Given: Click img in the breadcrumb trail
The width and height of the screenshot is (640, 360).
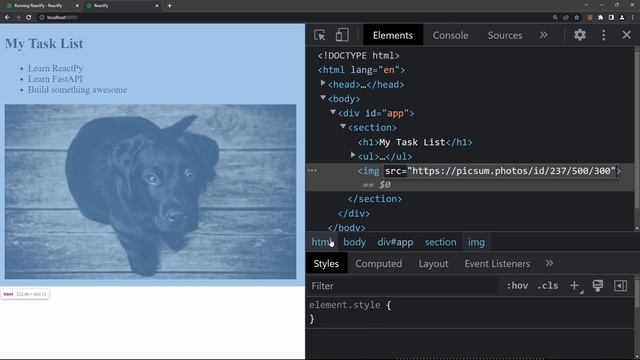Looking at the screenshot, I should (476, 242).
